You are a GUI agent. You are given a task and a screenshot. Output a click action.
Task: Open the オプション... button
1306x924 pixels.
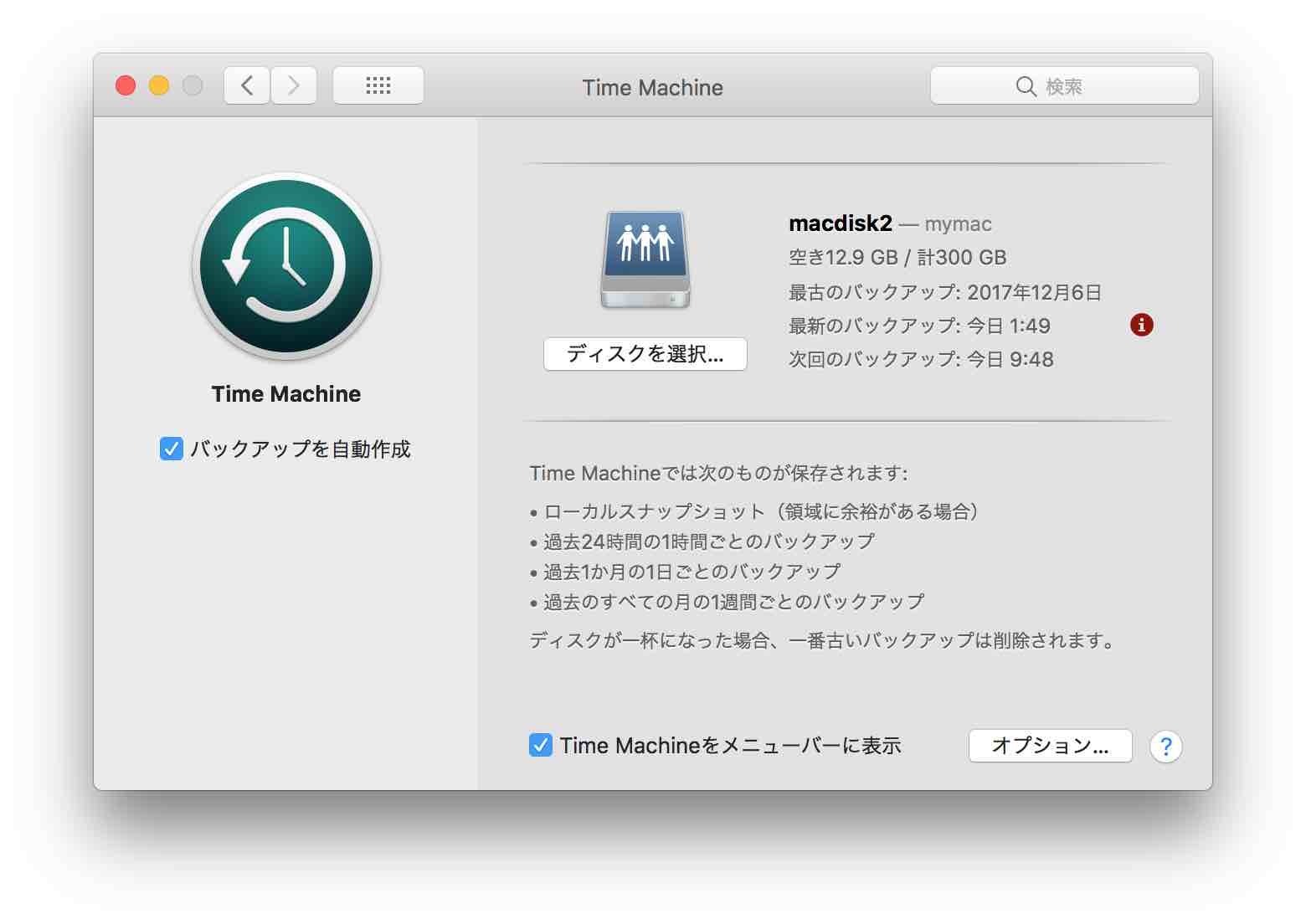point(1051,745)
